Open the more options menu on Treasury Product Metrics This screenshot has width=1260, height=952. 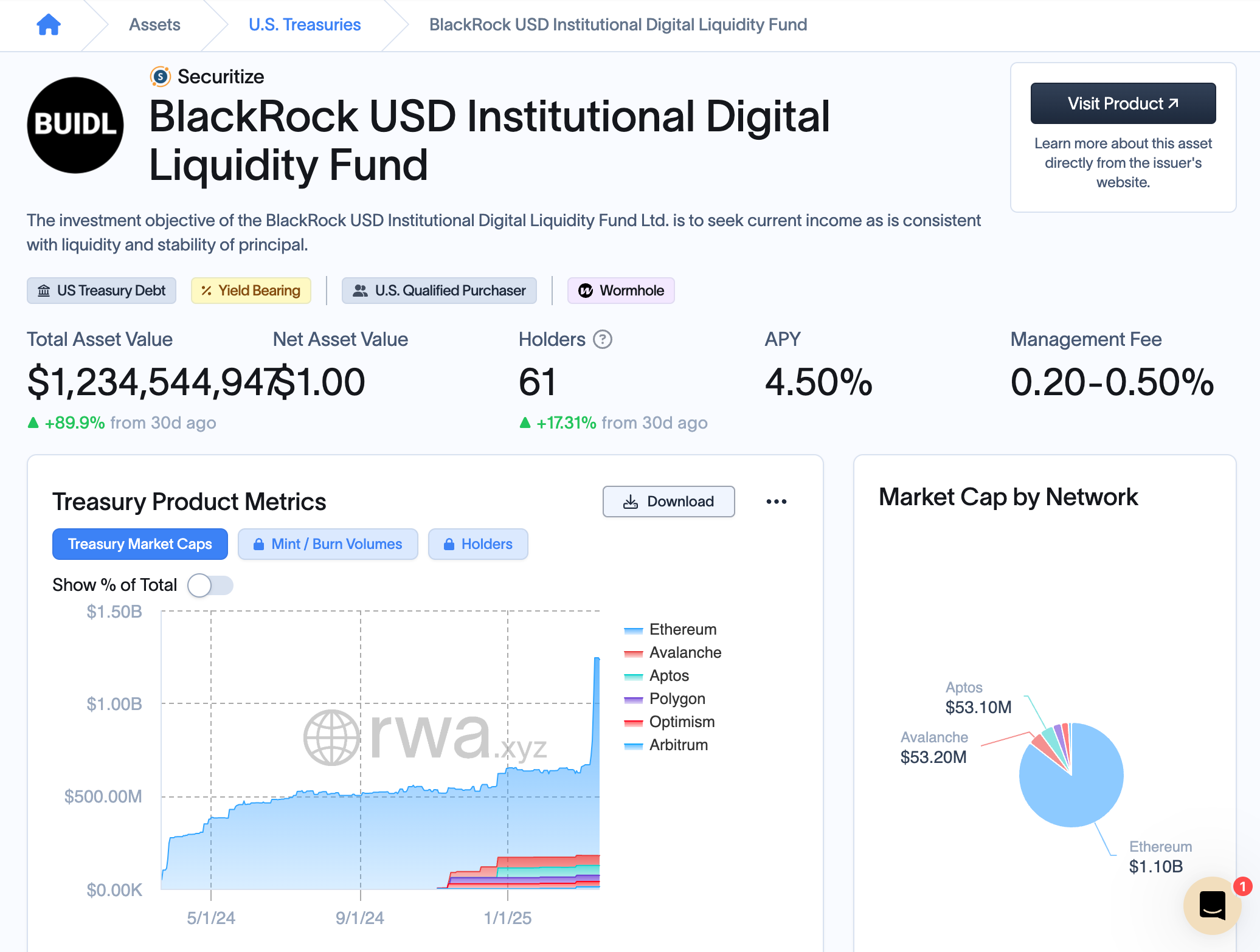[x=777, y=502]
